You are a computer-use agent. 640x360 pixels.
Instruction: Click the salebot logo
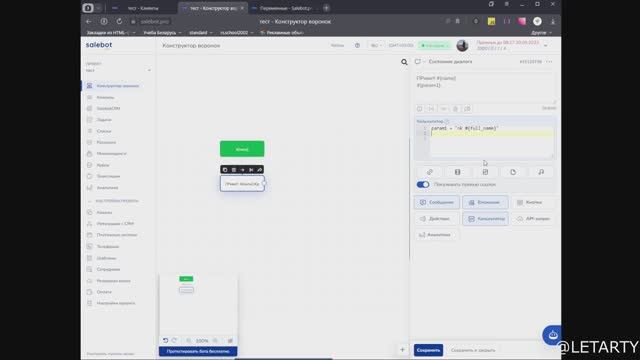pyautogui.click(x=99, y=45)
